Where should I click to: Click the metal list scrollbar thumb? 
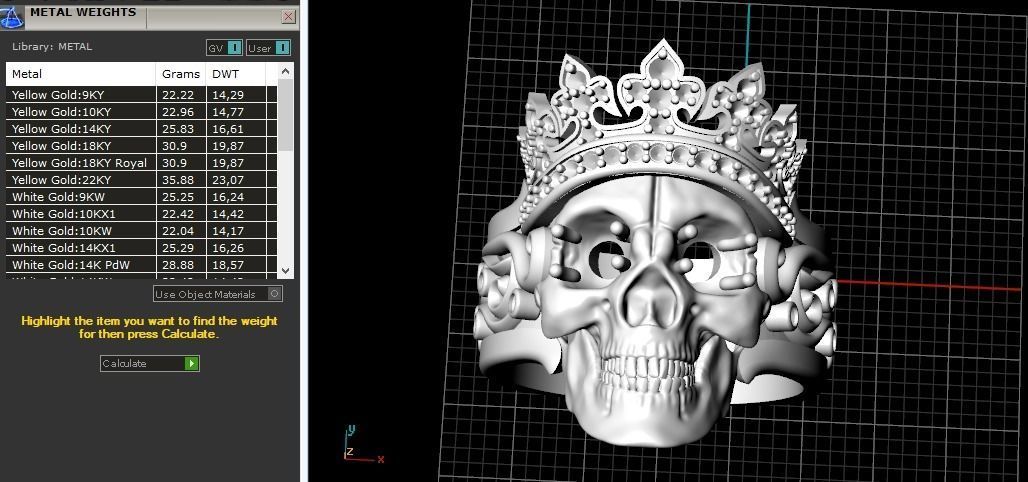pos(285,115)
